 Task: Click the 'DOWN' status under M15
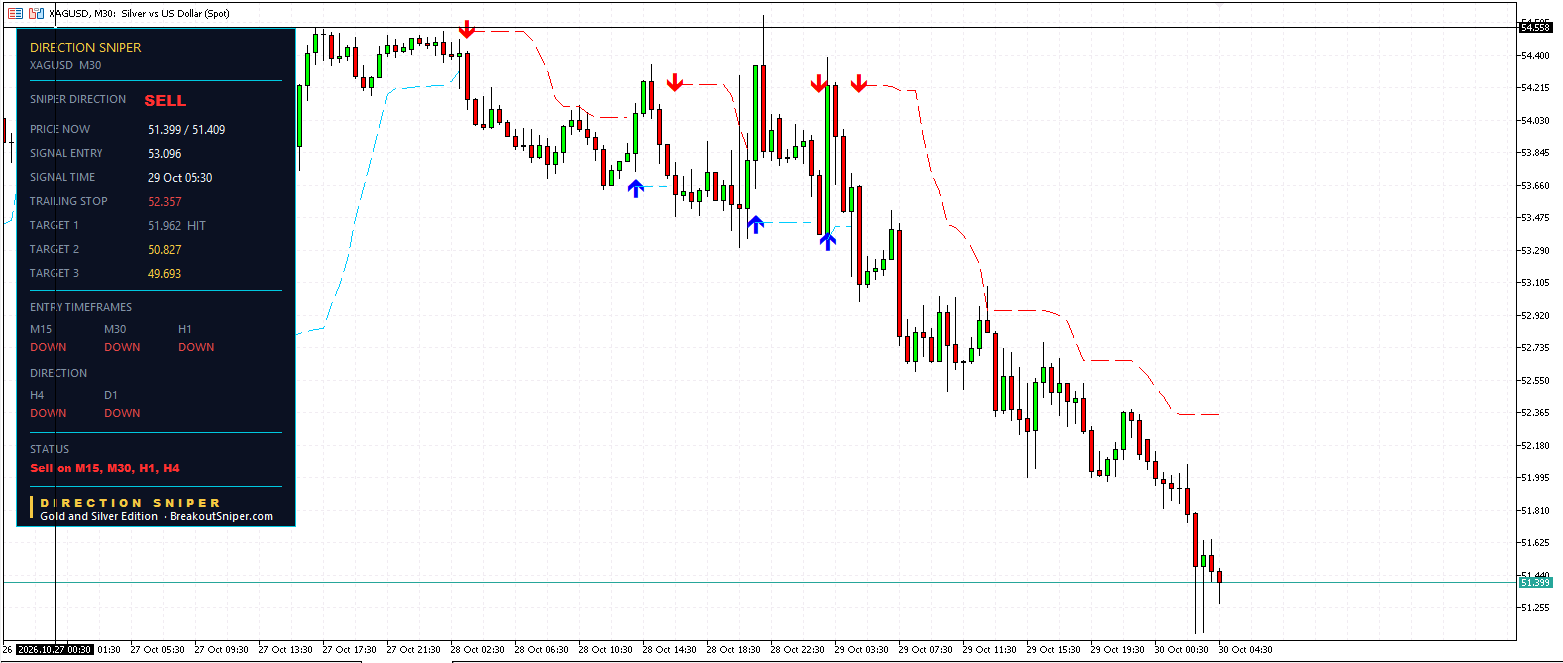(x=48, y=347)
